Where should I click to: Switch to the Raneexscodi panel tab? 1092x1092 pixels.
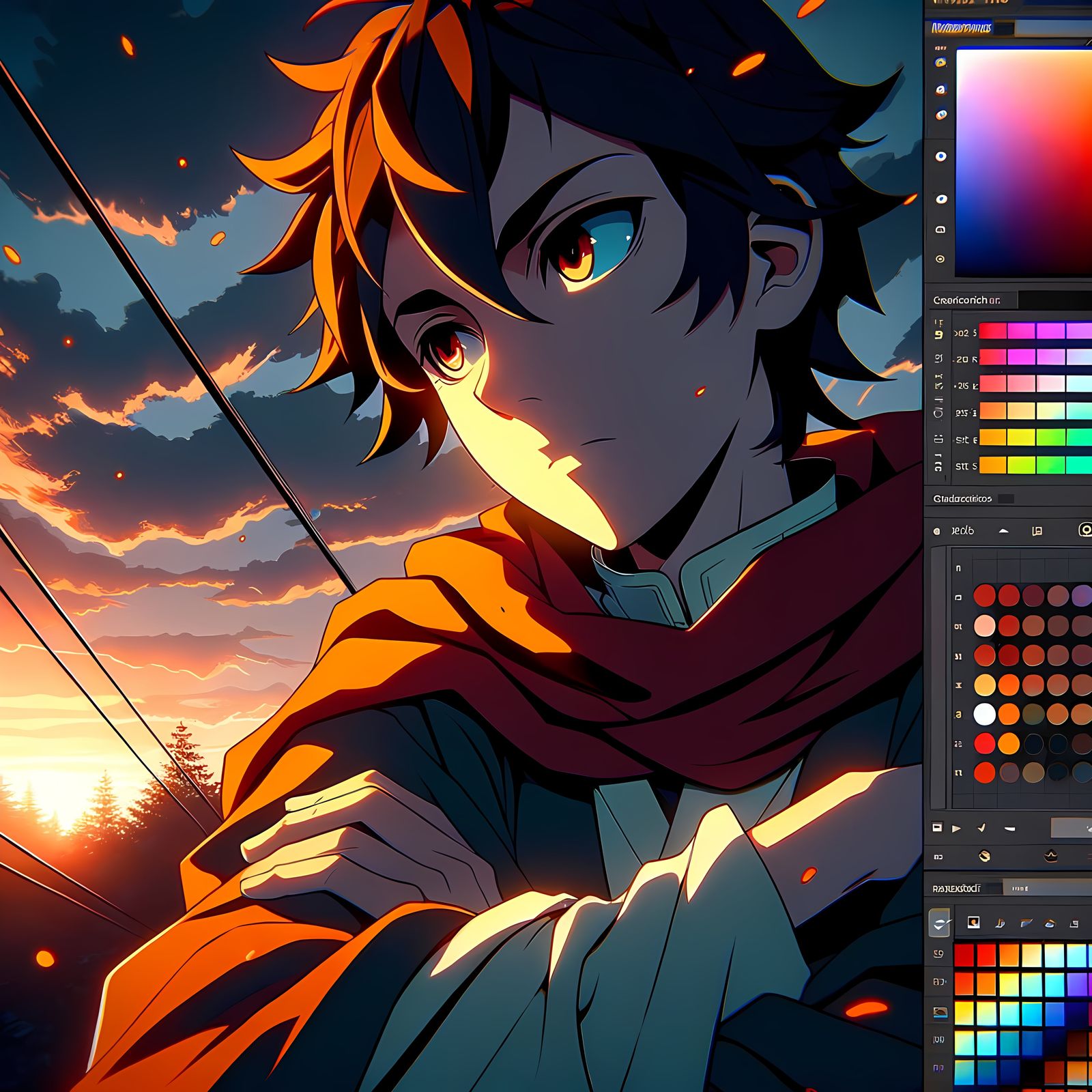click(956, 889)
